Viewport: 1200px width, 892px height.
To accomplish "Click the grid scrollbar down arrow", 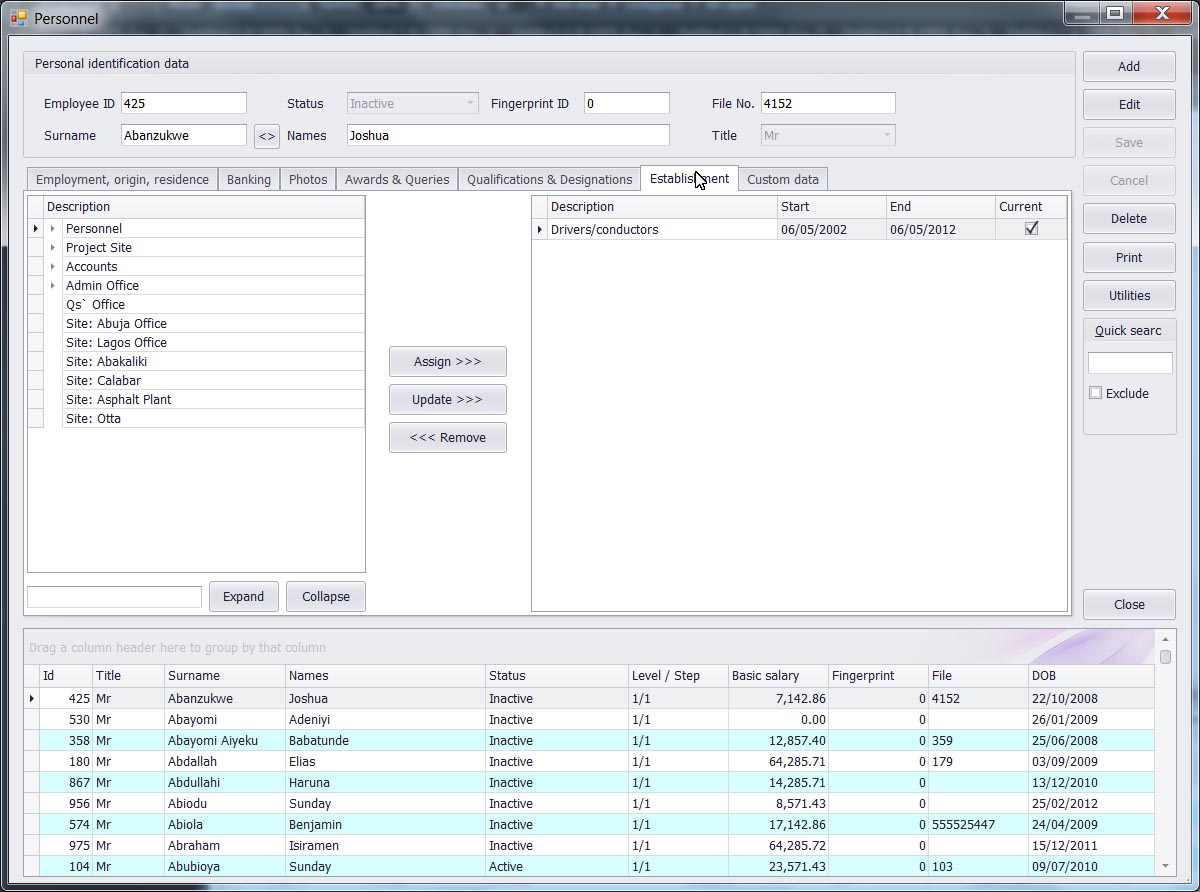I will pos(1165,866).
